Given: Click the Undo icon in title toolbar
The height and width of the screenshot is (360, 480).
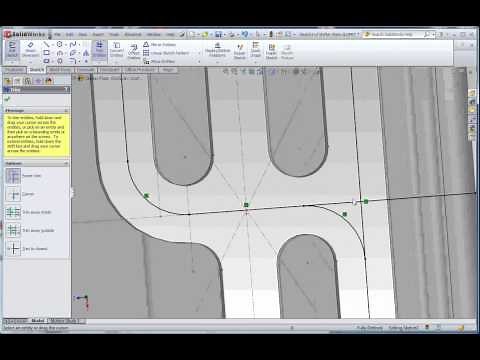Looking at the screenshot, I should click(245, 34).
